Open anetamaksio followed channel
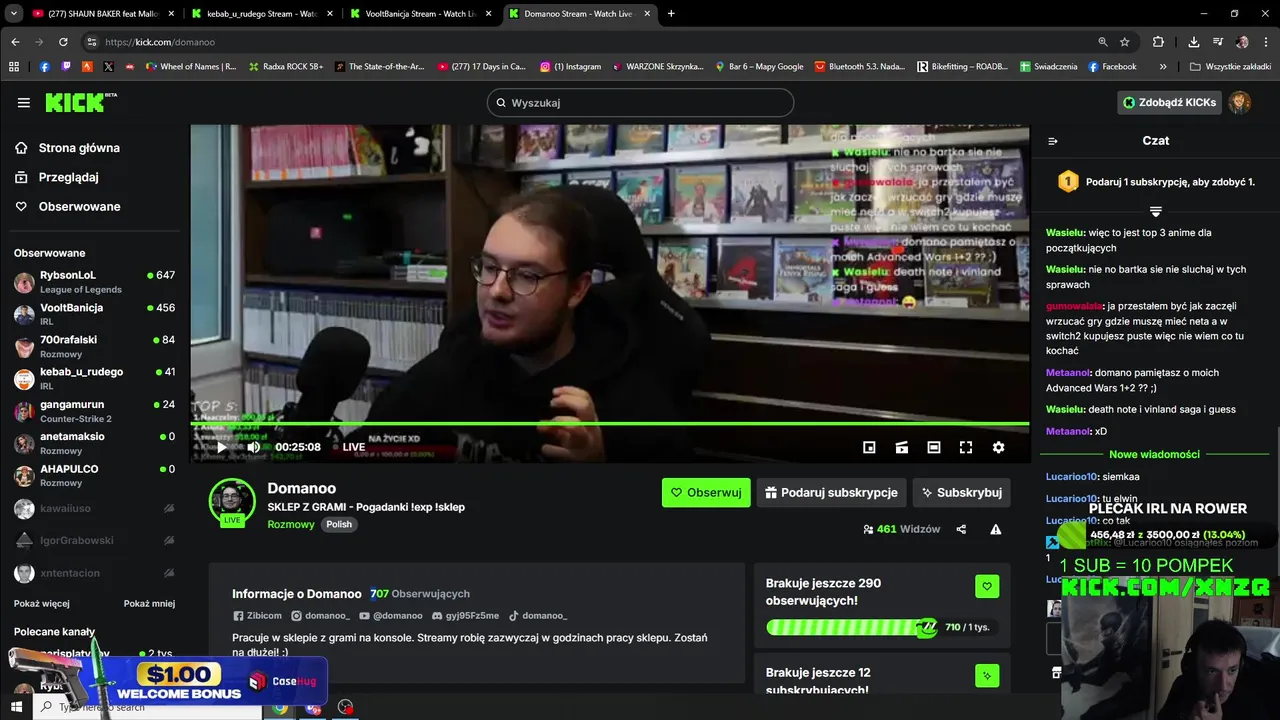The height and width of the screenshot is (720, 1280). pyautogui.click(x=94, y=443)
